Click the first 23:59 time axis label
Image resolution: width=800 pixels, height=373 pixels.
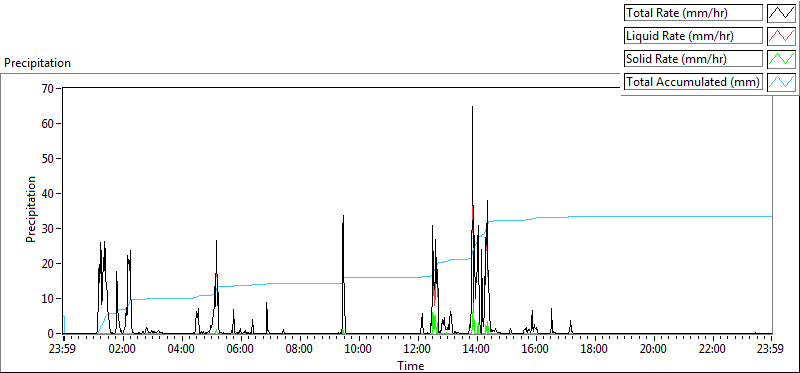pyautogui.click(x=63, y=350)
